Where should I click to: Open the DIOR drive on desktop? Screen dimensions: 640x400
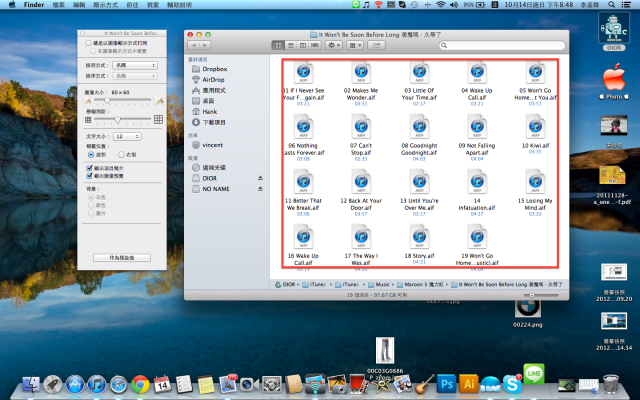614,31
